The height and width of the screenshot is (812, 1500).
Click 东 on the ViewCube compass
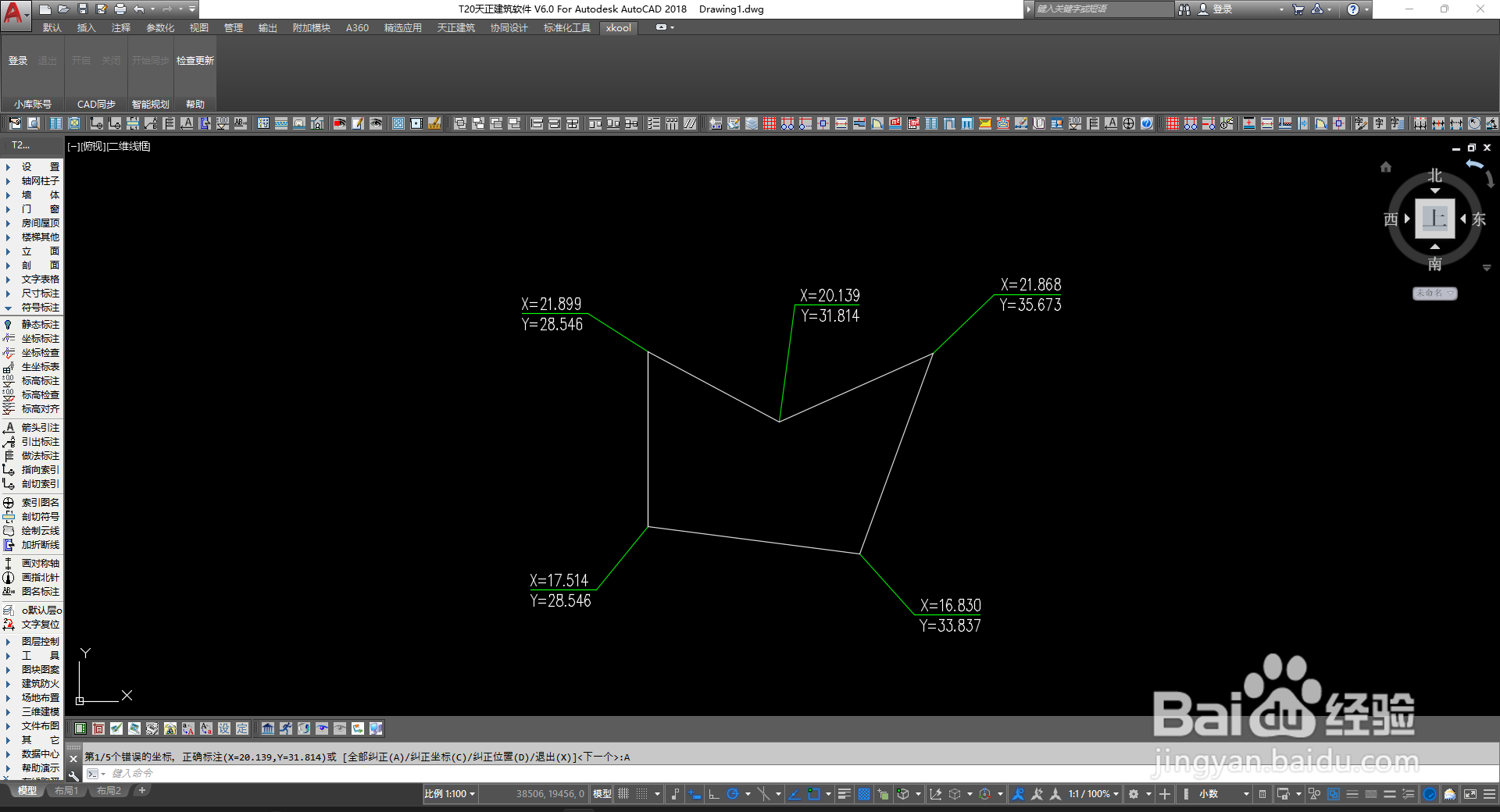[1479, 219]
